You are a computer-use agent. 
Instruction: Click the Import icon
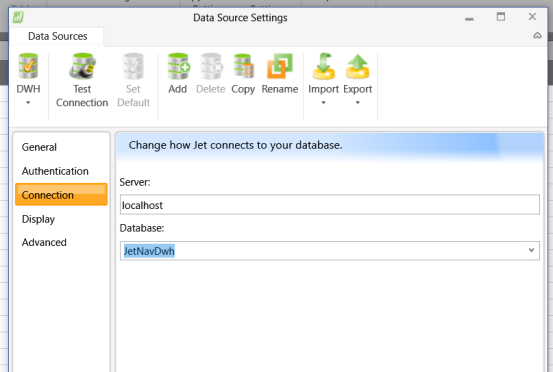(x=323, y=66)
